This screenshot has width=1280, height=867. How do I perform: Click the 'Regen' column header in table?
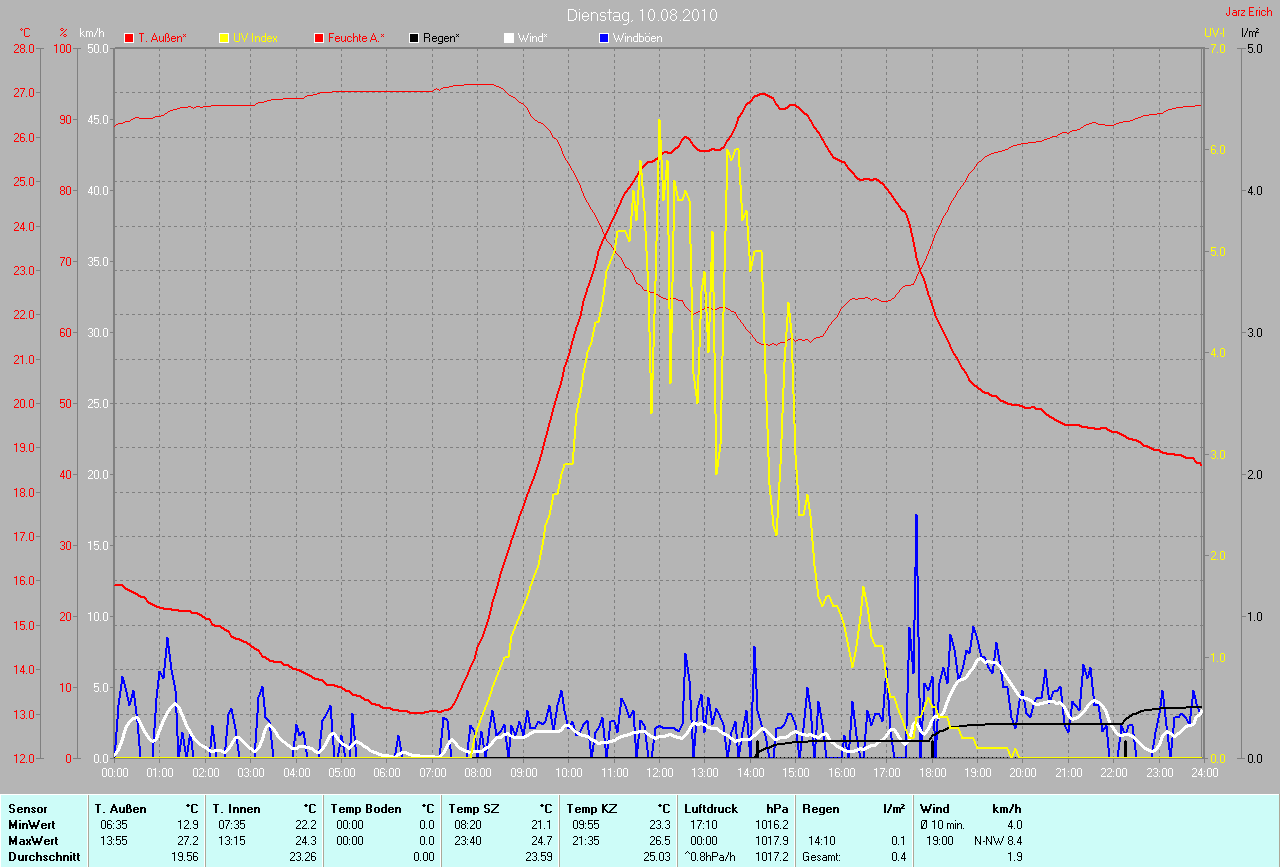[x=820, y=809]
